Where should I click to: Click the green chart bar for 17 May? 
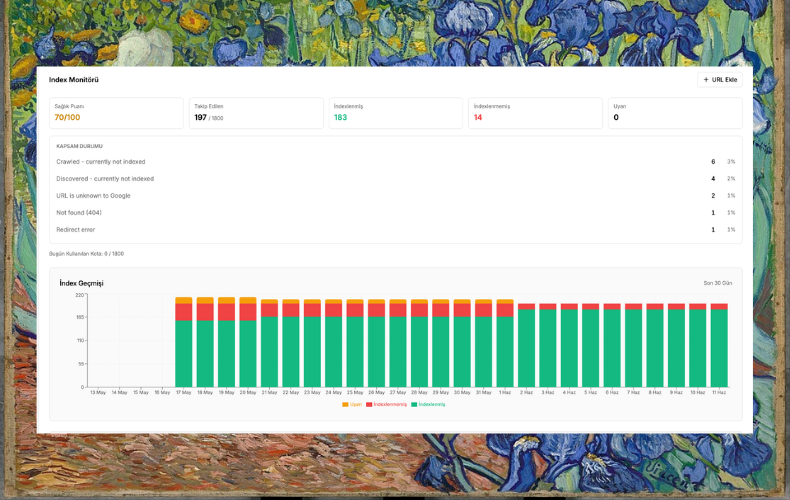click(183, 354)
